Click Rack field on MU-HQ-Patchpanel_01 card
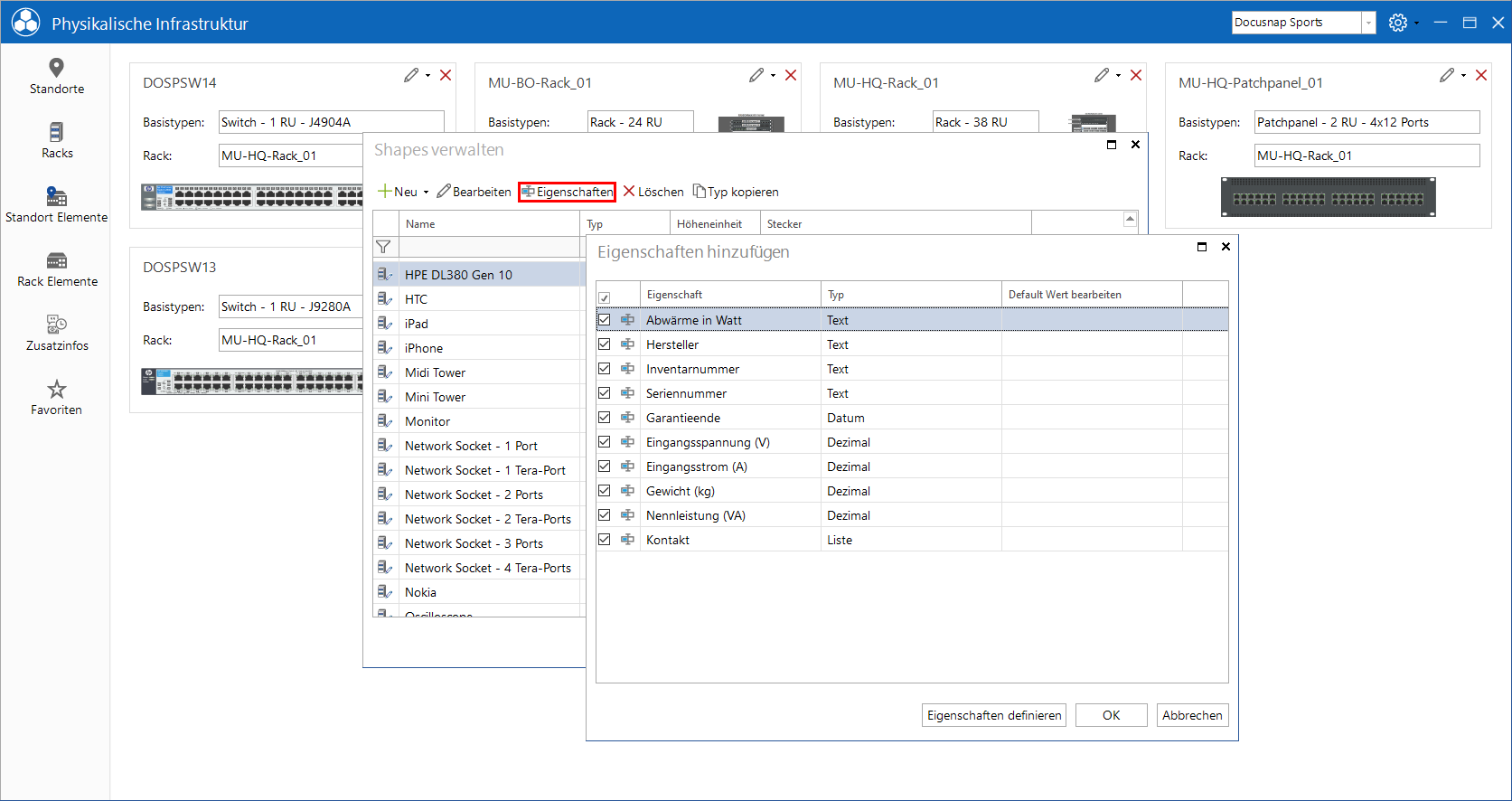This screenshot has height=801, width=1512. (1367, 155)
